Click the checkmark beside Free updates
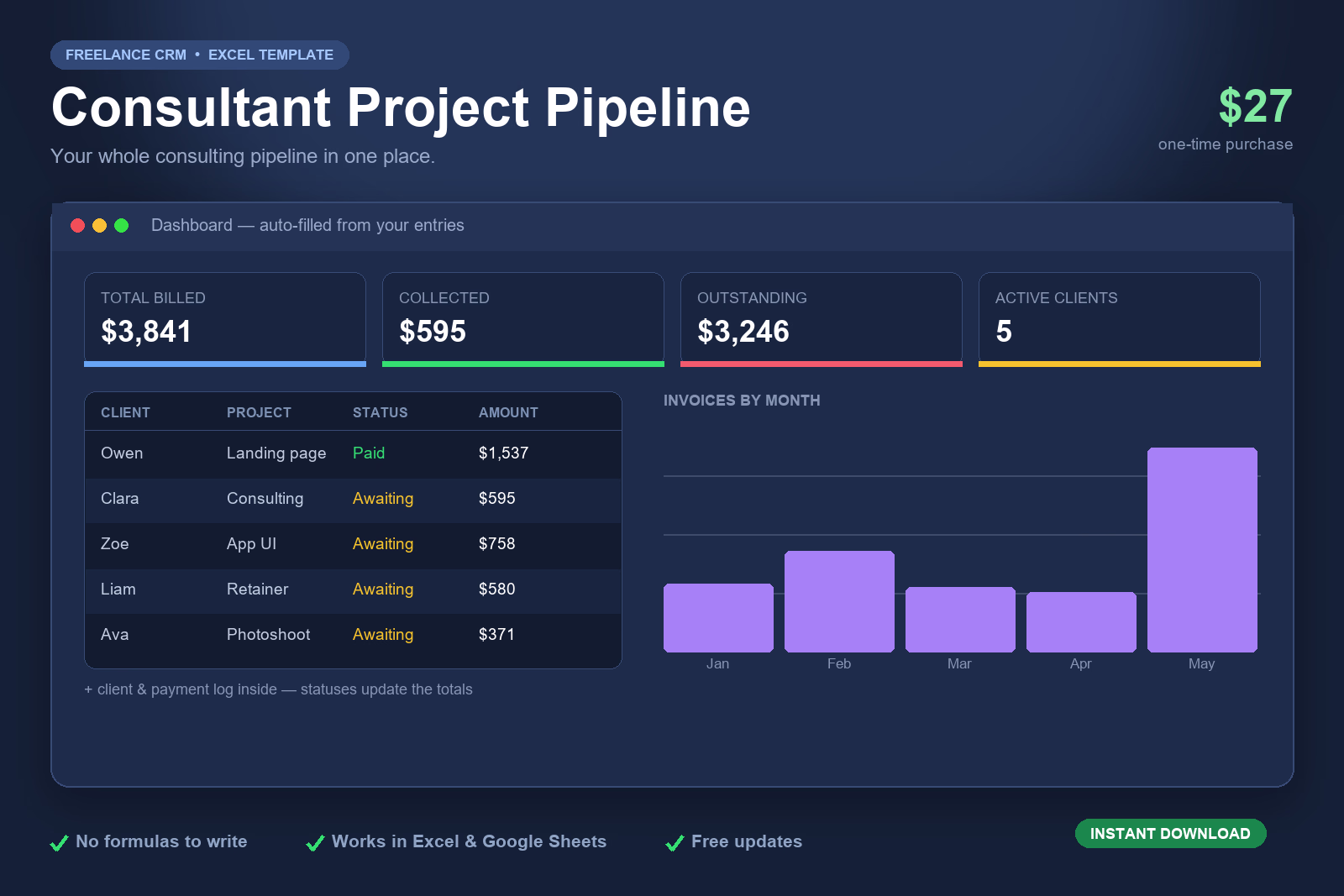The height and width of the screenshot is (896, 1344). (675, 843)
